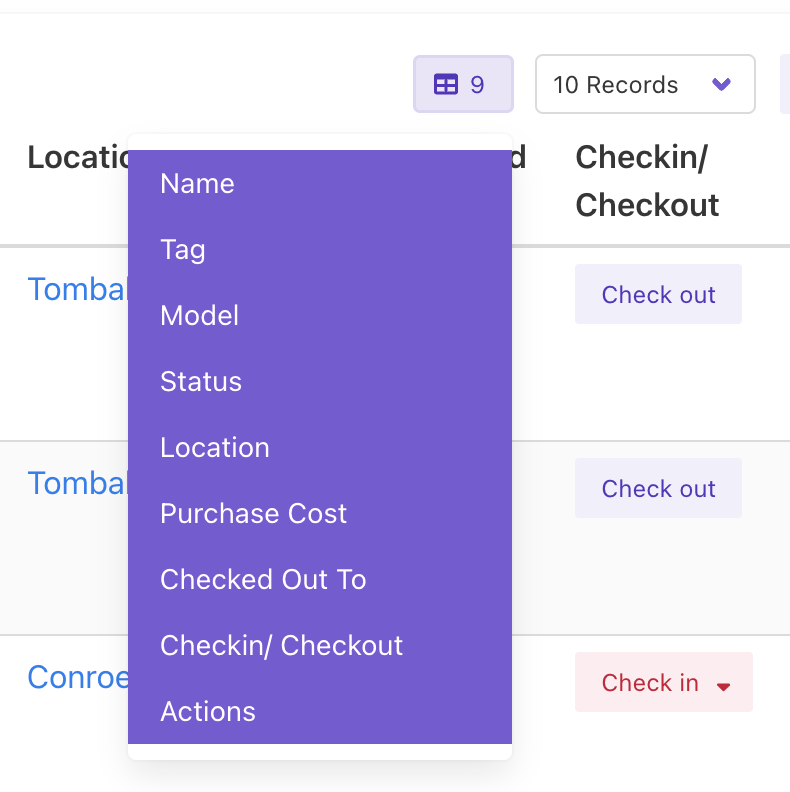Open the 10 Records page size dropdown
The height and width of the screenshot is (792, 790).
click(x=644, y=85)
